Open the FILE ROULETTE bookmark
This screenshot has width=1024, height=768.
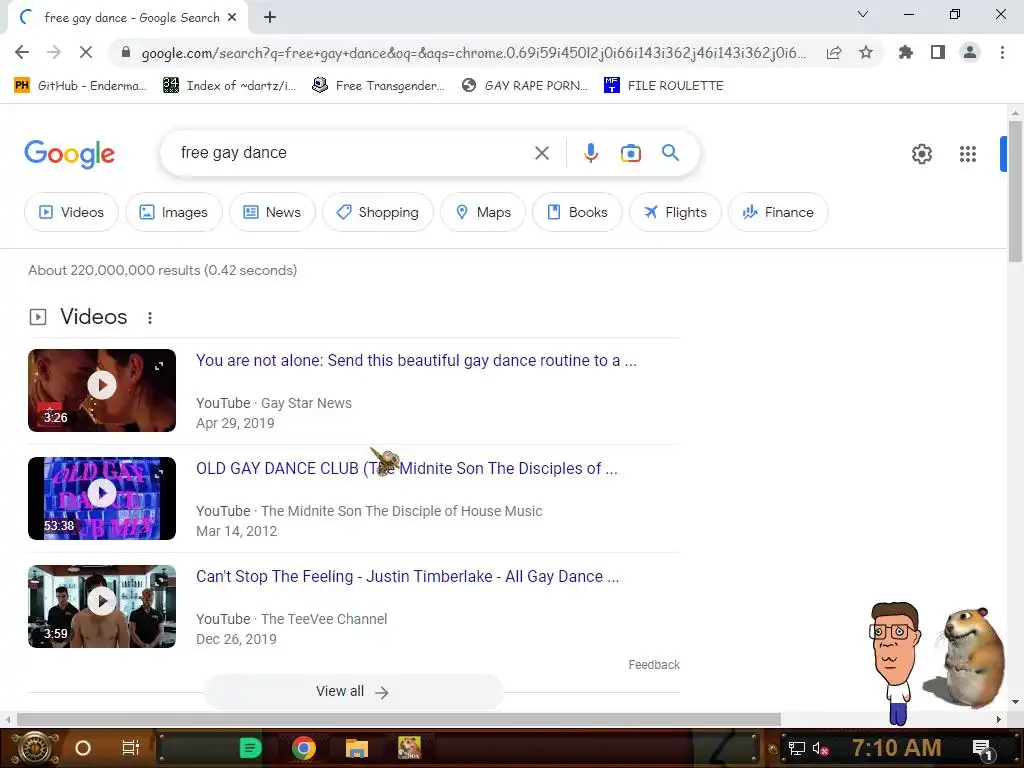point(664,86)
